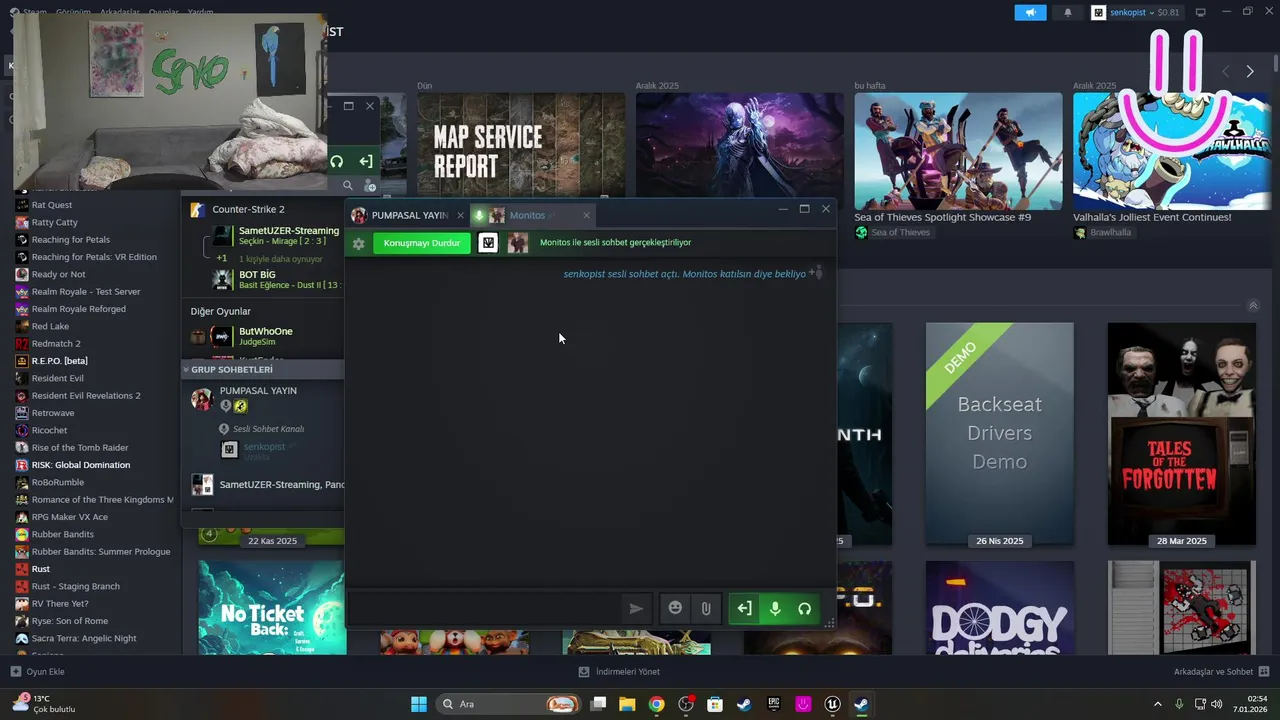Switch to the PUMPASAL YAYIN tab
This screenshot has height=720, width=1280.
tap(408, 215)
